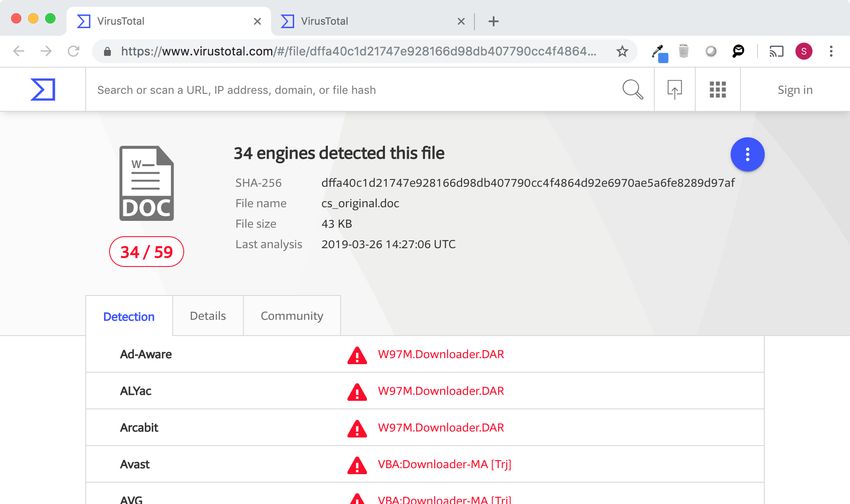Viewport: 850px width, 504px height.
Task: Click the DOC file type icon
Action: (x=146, y=183)
